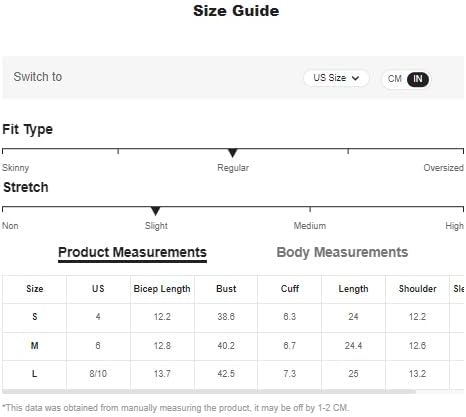This screenshot has height=417, width=466.
Task: Open the US Size dropdown
Action: (336, 78)
